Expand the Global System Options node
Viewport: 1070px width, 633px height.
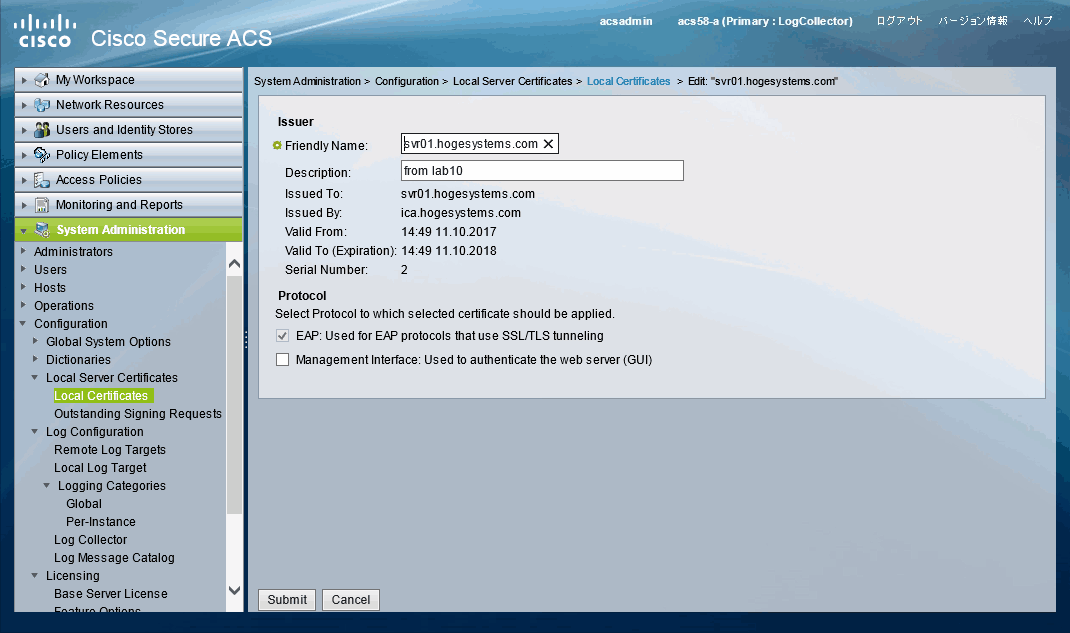click(34, 341)
